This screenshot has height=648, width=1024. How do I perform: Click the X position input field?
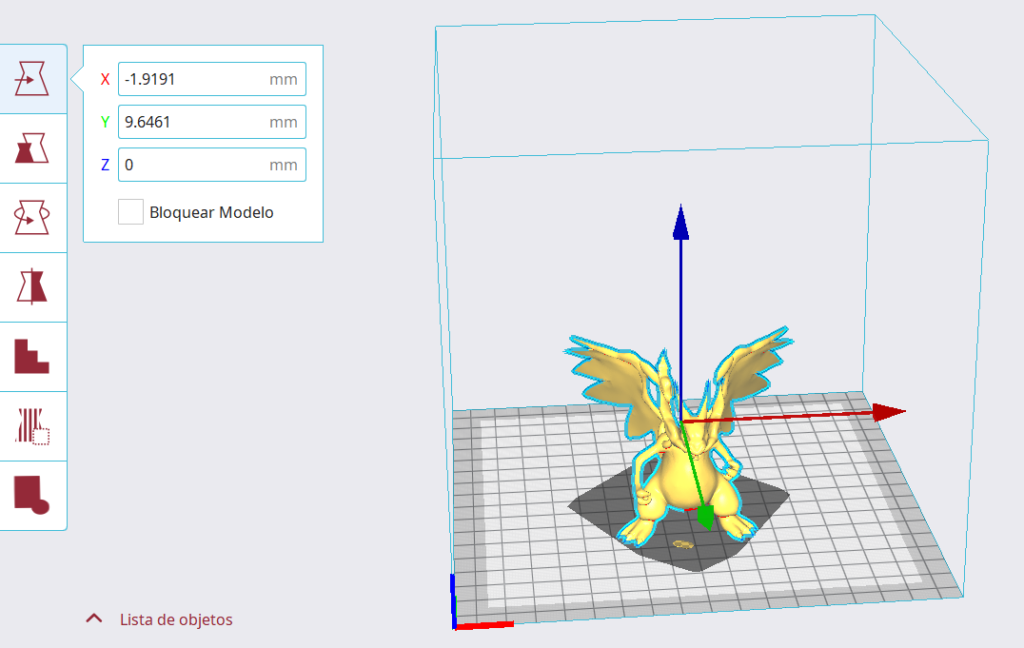point(190,80)
